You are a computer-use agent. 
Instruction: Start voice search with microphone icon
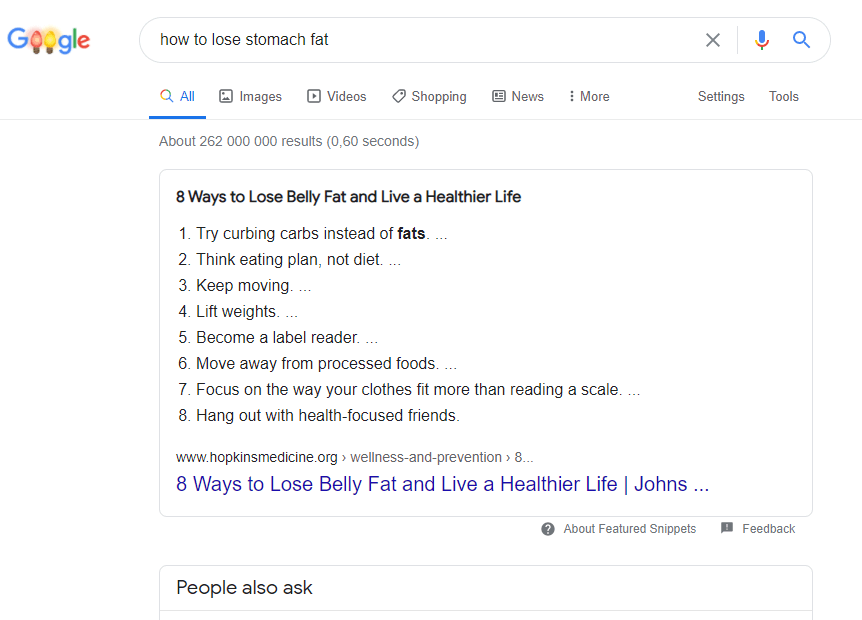click(x=761, y=40)
